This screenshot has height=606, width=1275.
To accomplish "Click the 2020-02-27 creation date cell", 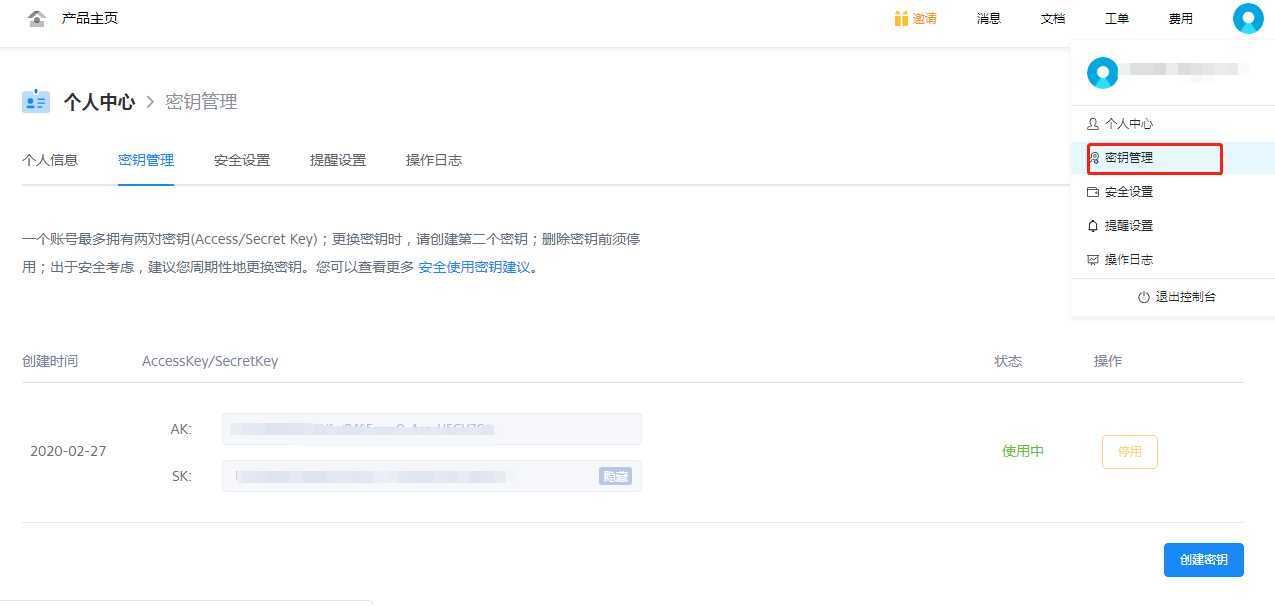I will pos(68,451).
